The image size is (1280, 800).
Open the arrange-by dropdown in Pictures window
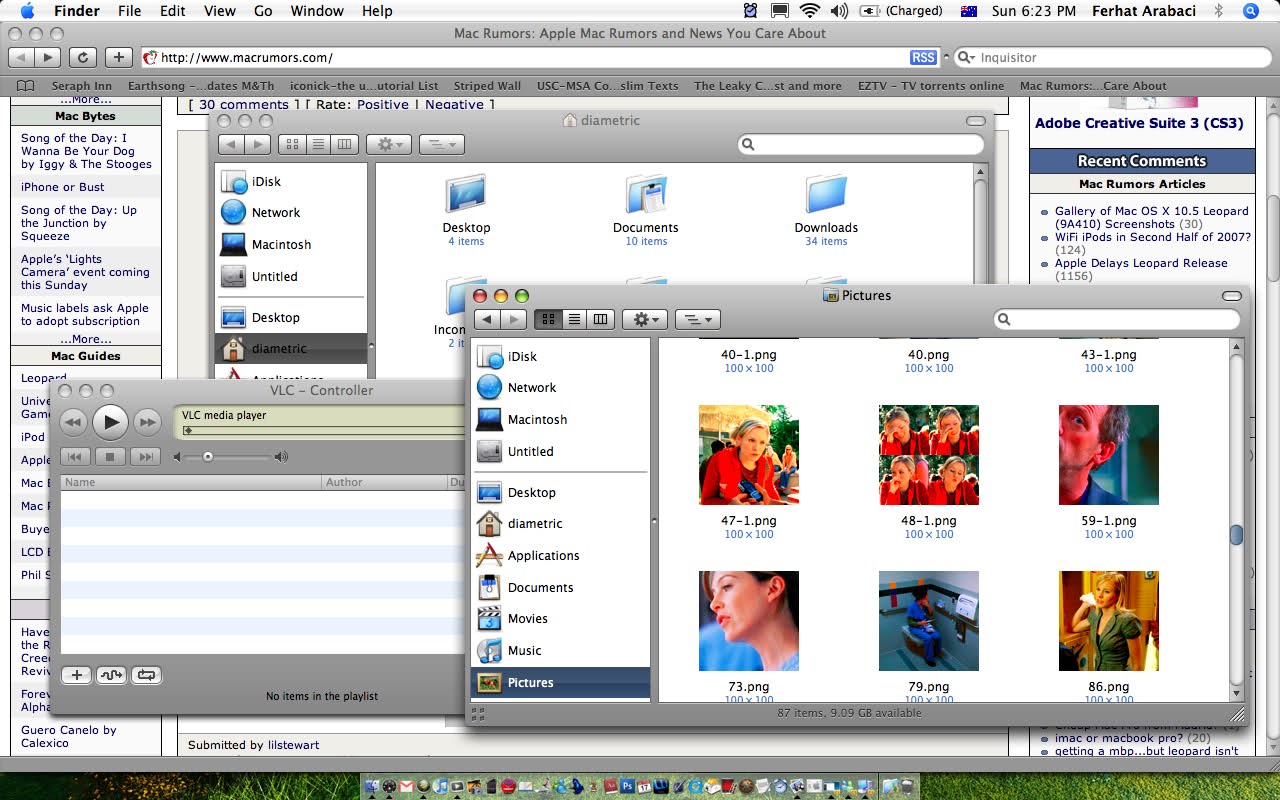698,319
